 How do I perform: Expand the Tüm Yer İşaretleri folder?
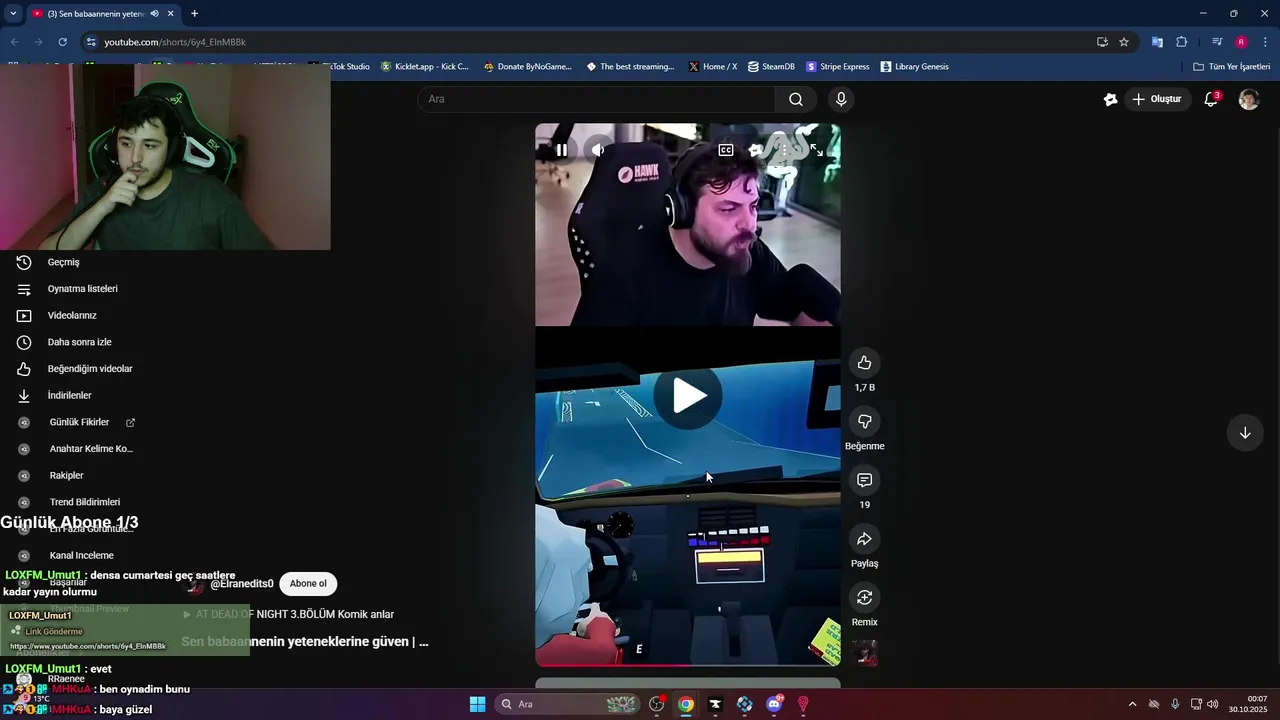[1232, 67]
